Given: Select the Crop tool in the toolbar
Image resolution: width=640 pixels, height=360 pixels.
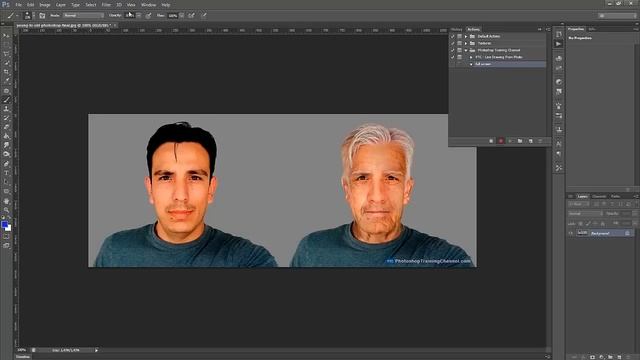Looking at the screenshot, I should click(x=7, y=72).
